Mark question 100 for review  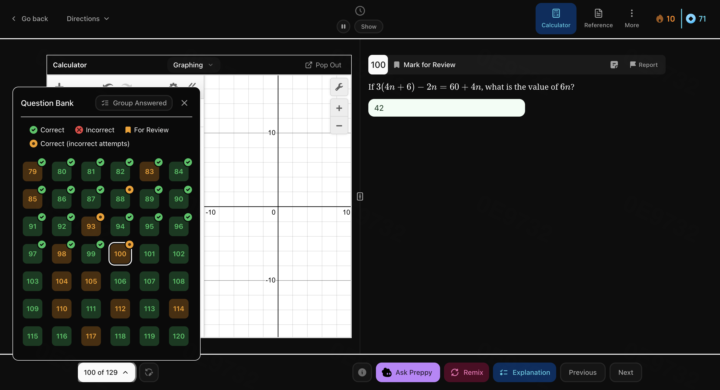[x=425, y=65]
